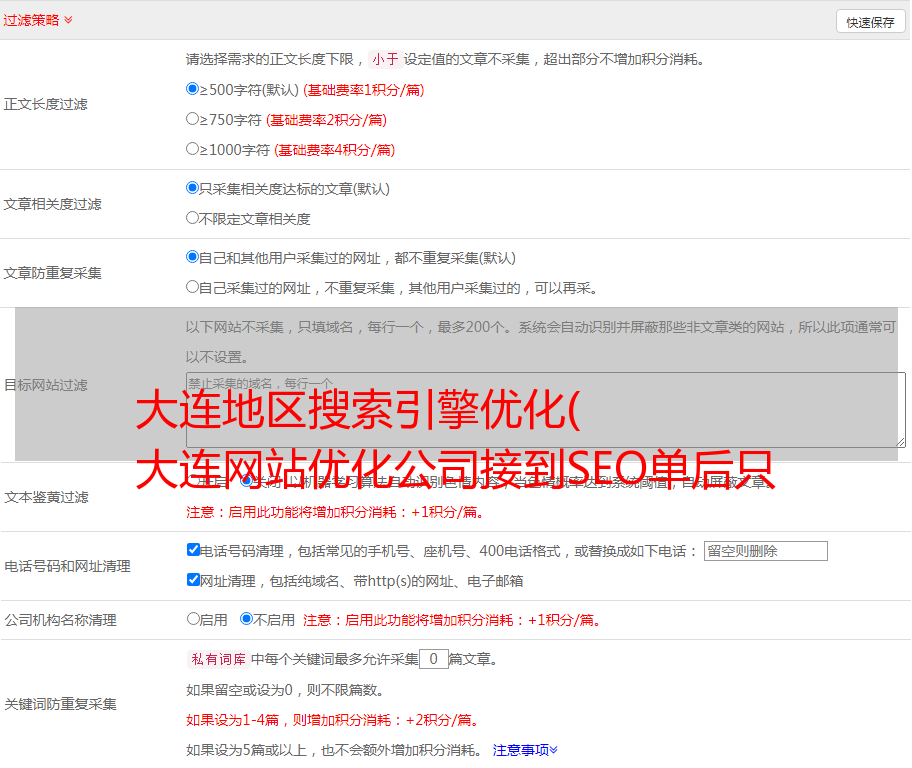Click the 快速保存 button

[x=870, y=22]
